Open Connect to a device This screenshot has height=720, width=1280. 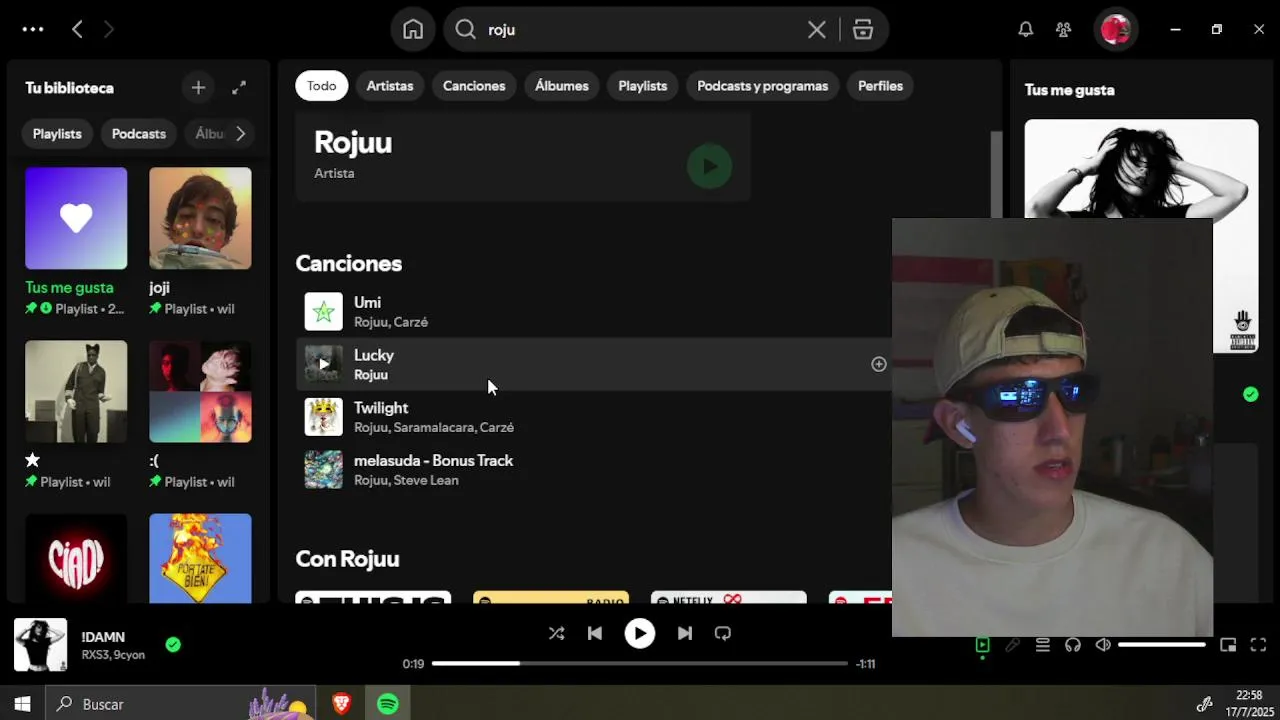coord(1072,645)
